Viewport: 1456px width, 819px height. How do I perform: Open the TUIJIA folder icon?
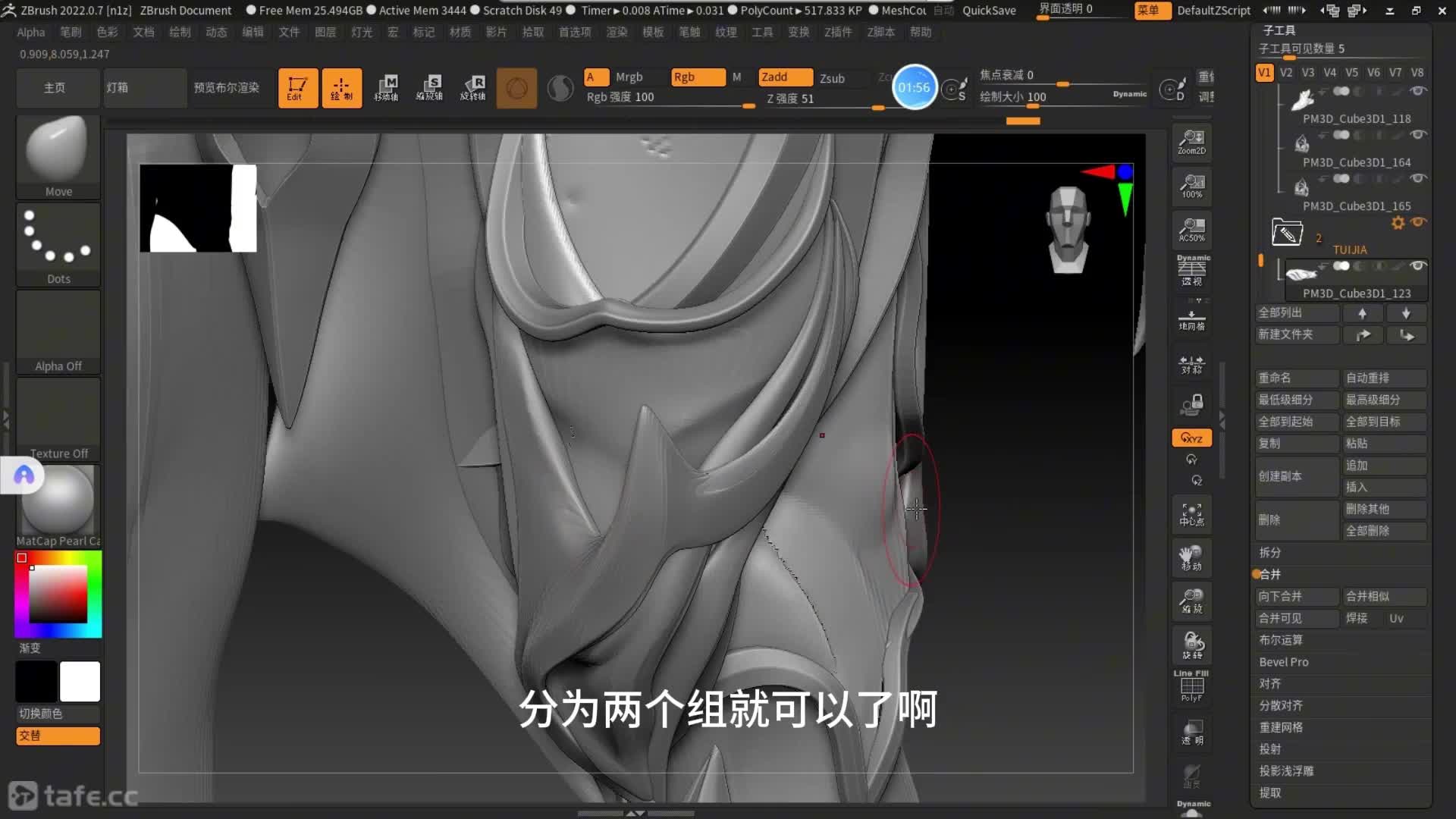pos(1287,233)
